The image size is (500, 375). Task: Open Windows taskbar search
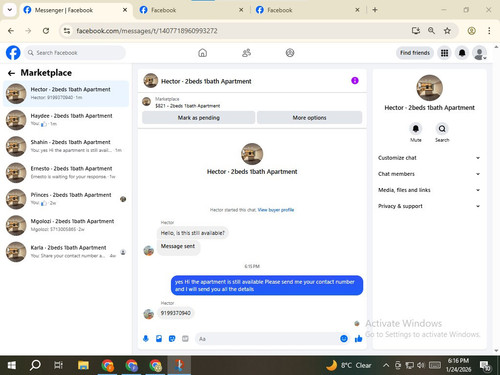pos(35,365)
